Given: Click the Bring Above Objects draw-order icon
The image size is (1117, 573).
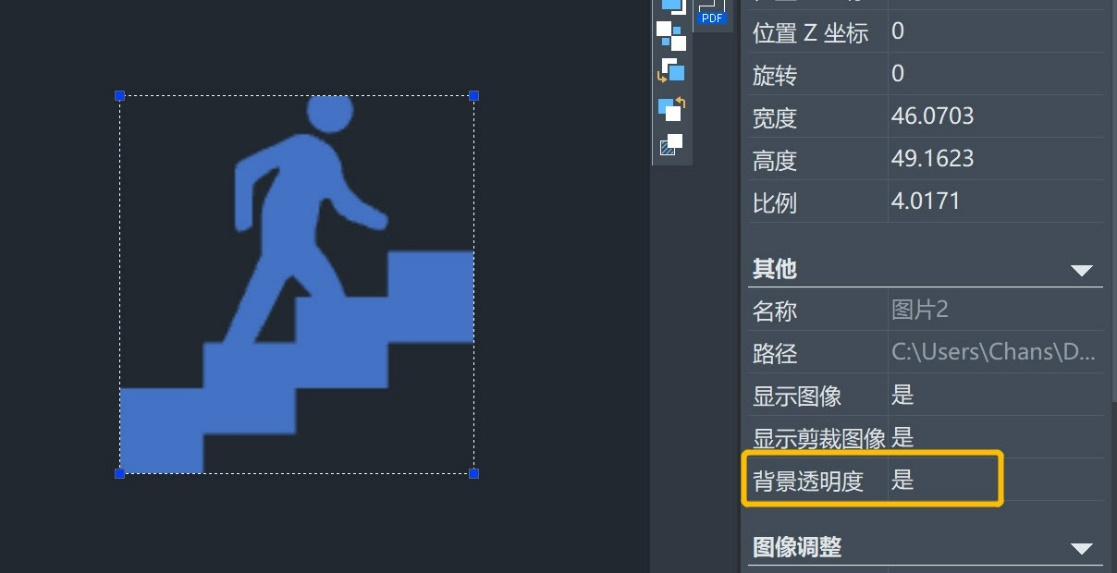Looking at the screenshot, I should pos(671,71).
